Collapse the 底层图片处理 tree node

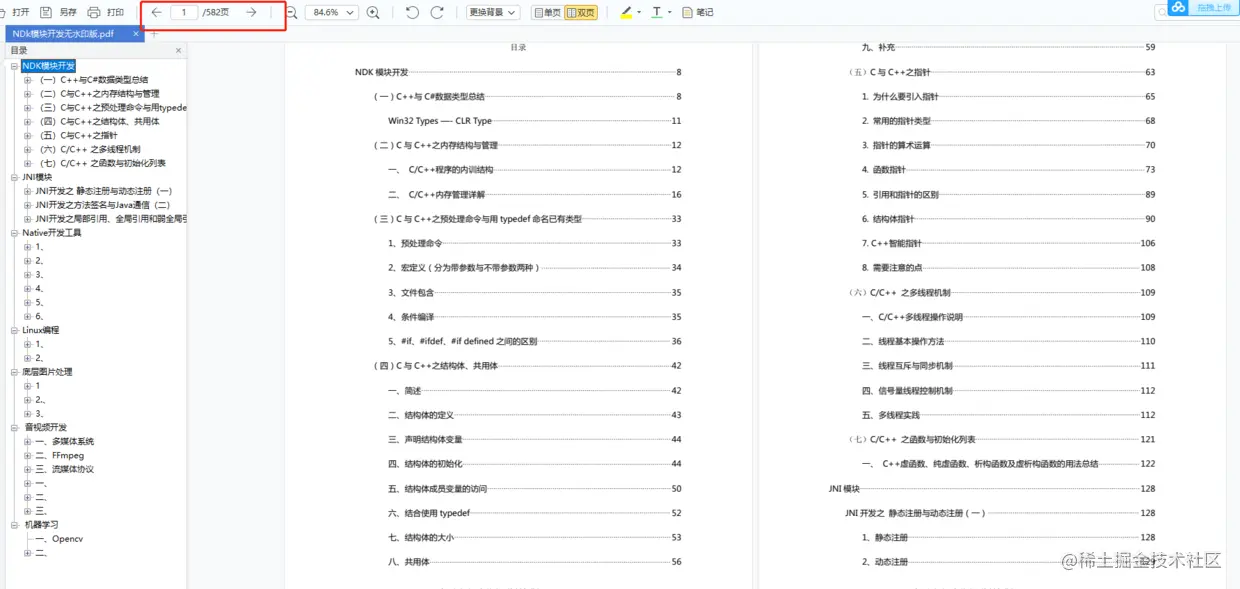(x=14, y=372)
